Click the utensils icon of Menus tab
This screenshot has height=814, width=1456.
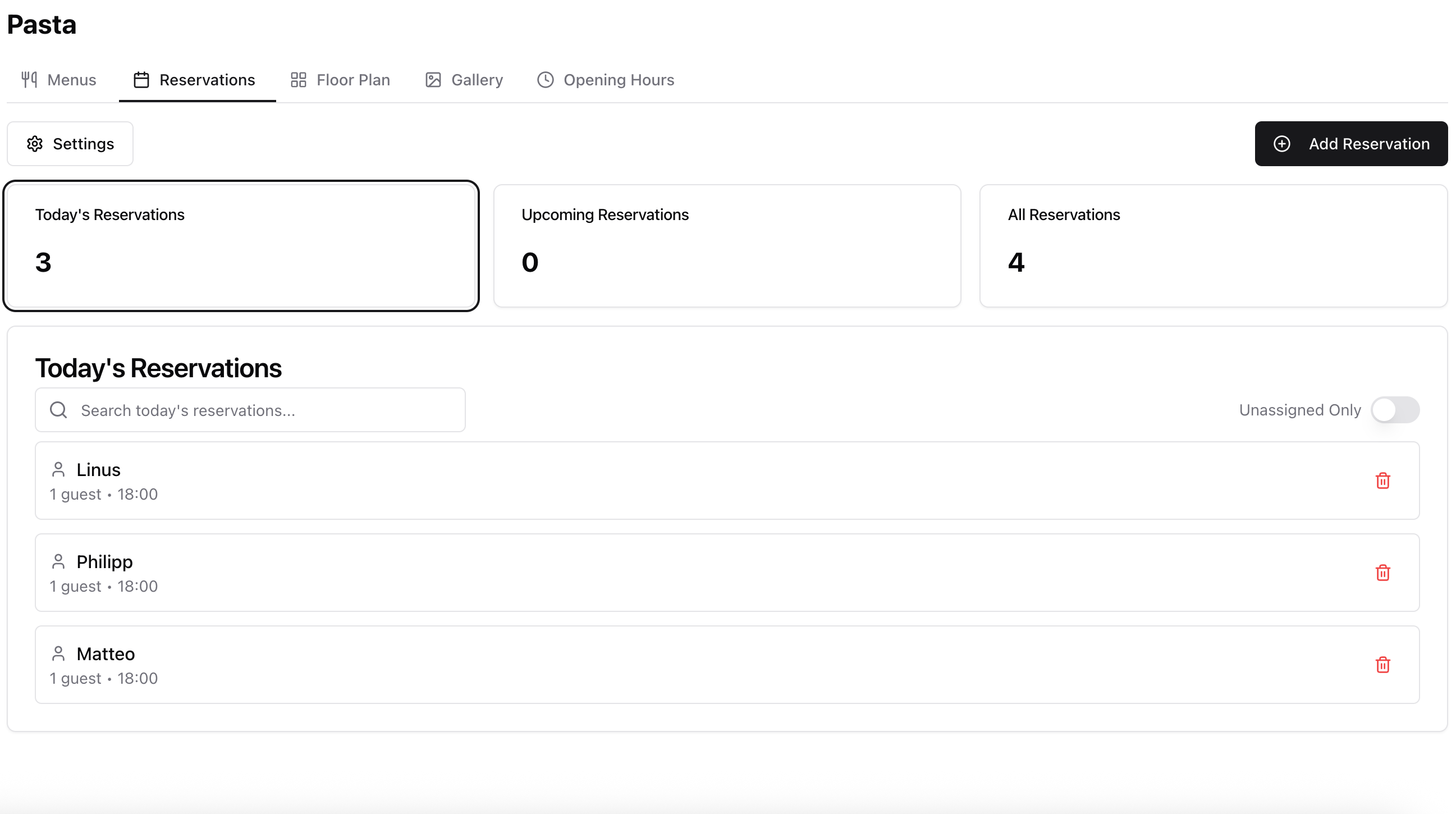pyautogui.click(x=29, y=80)
